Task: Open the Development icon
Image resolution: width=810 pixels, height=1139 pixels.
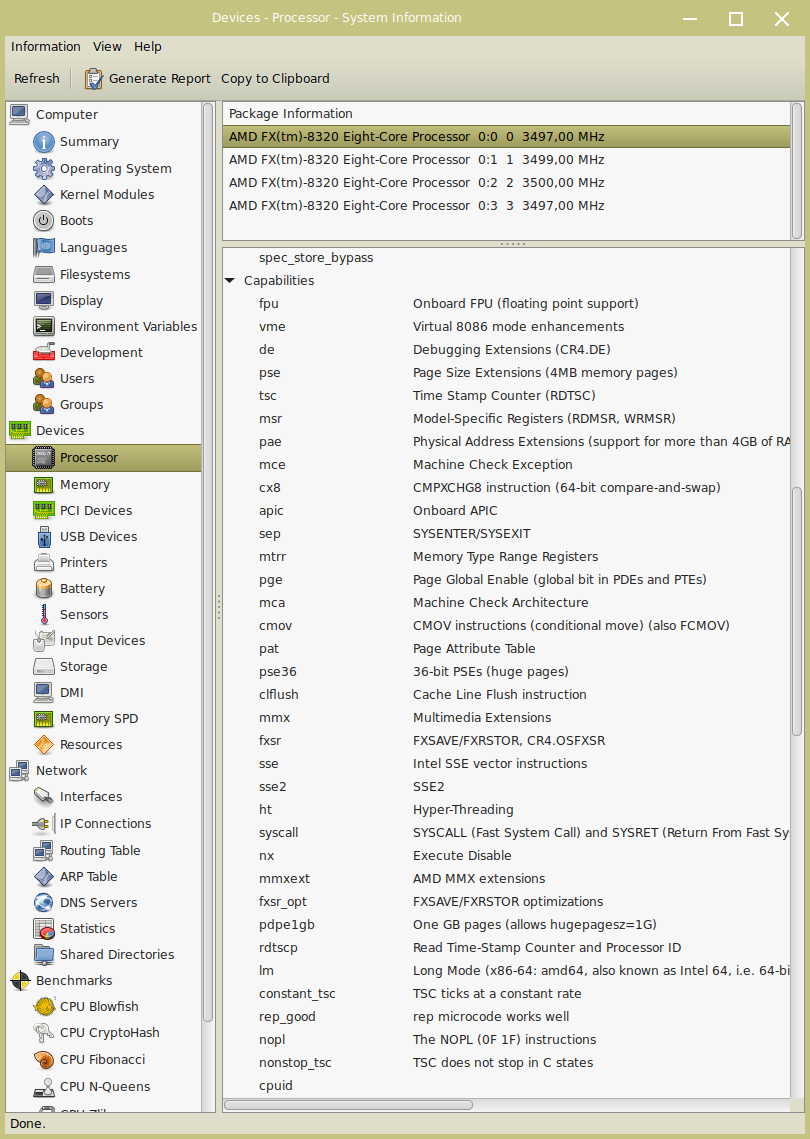Action: 44,352
